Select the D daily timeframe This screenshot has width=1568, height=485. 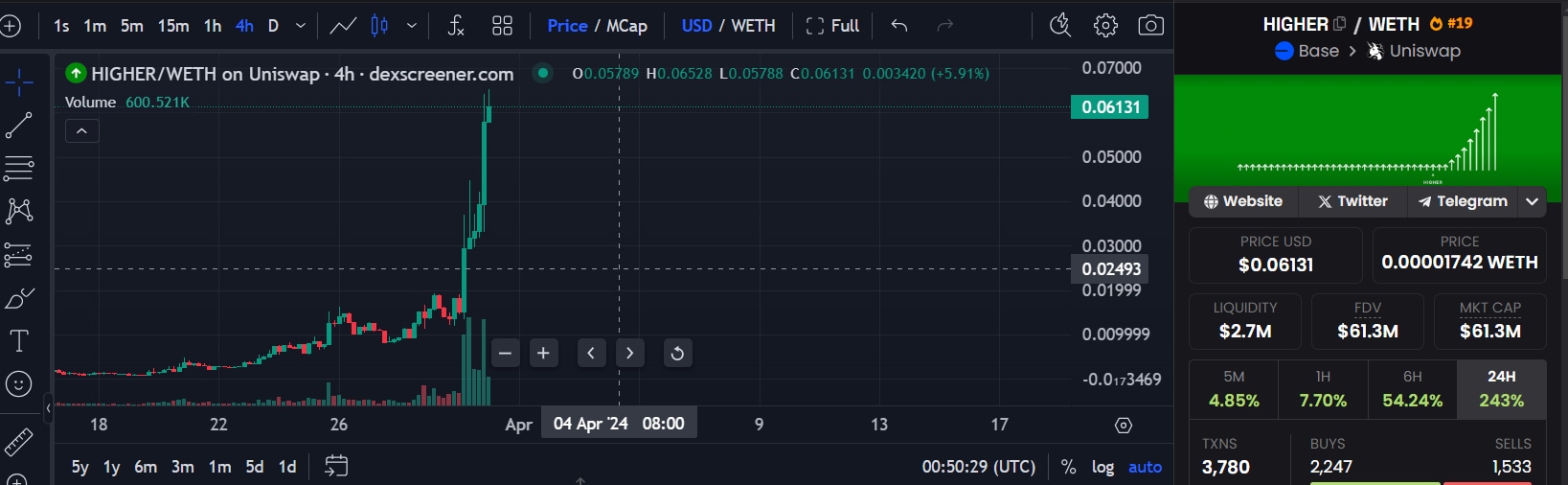tap(273, 26)
